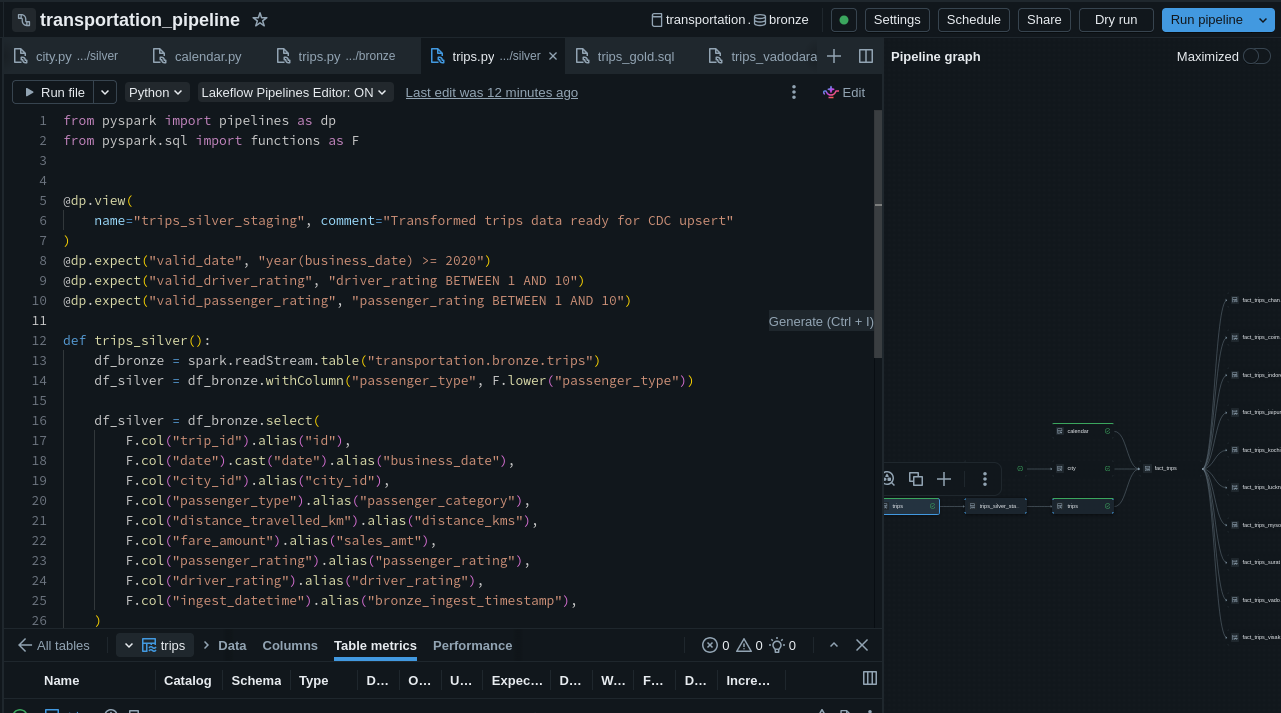
Task: Open the graph toolbar kebab menu icon
Action: [x=985, y=479]
